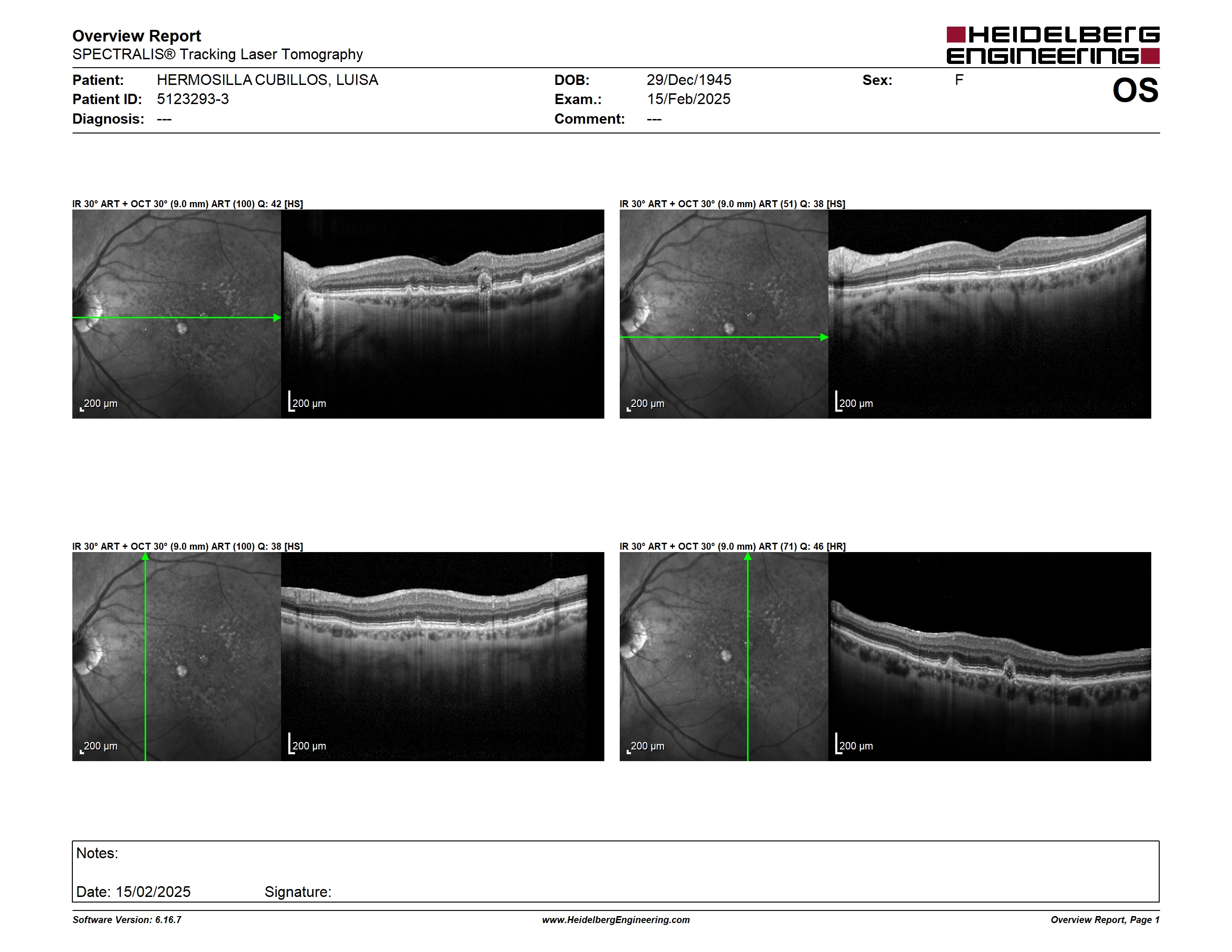
Task: Open the ART (51) infrared fundus image
Action: click(x=724, y=314)
